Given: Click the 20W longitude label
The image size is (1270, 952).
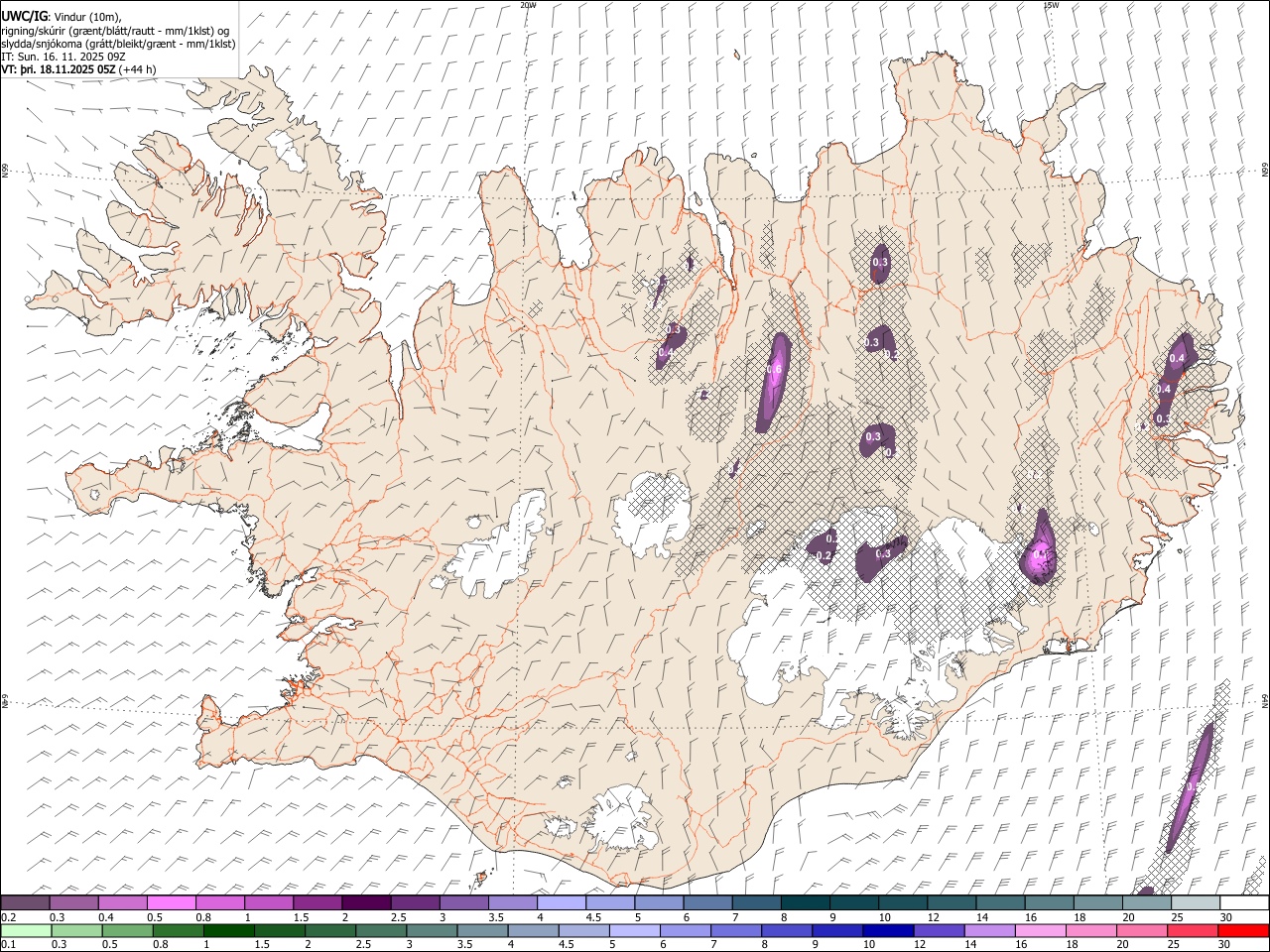Looking at the screenshot, I should pyautogui.click(x=528, y=5).
